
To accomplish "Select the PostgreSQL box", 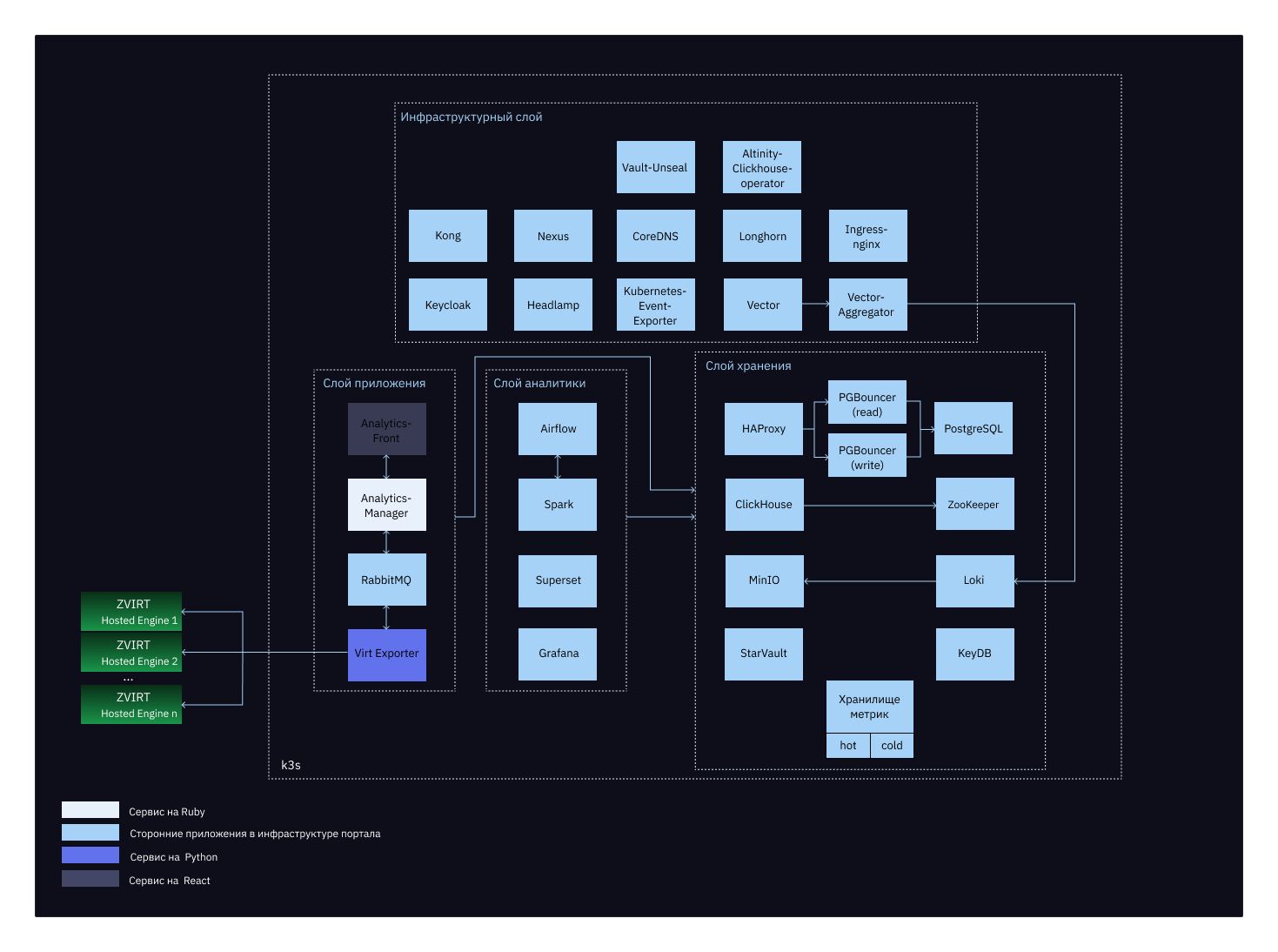I will pos(974,428).
